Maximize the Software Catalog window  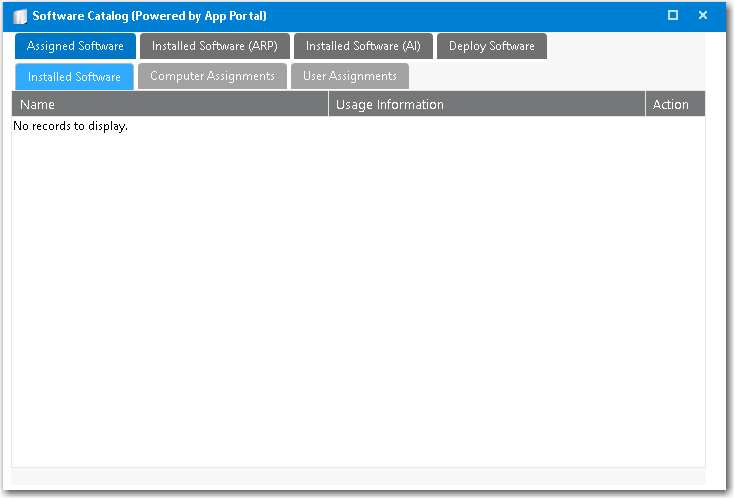pyautogui.click(x=673, y=15)
